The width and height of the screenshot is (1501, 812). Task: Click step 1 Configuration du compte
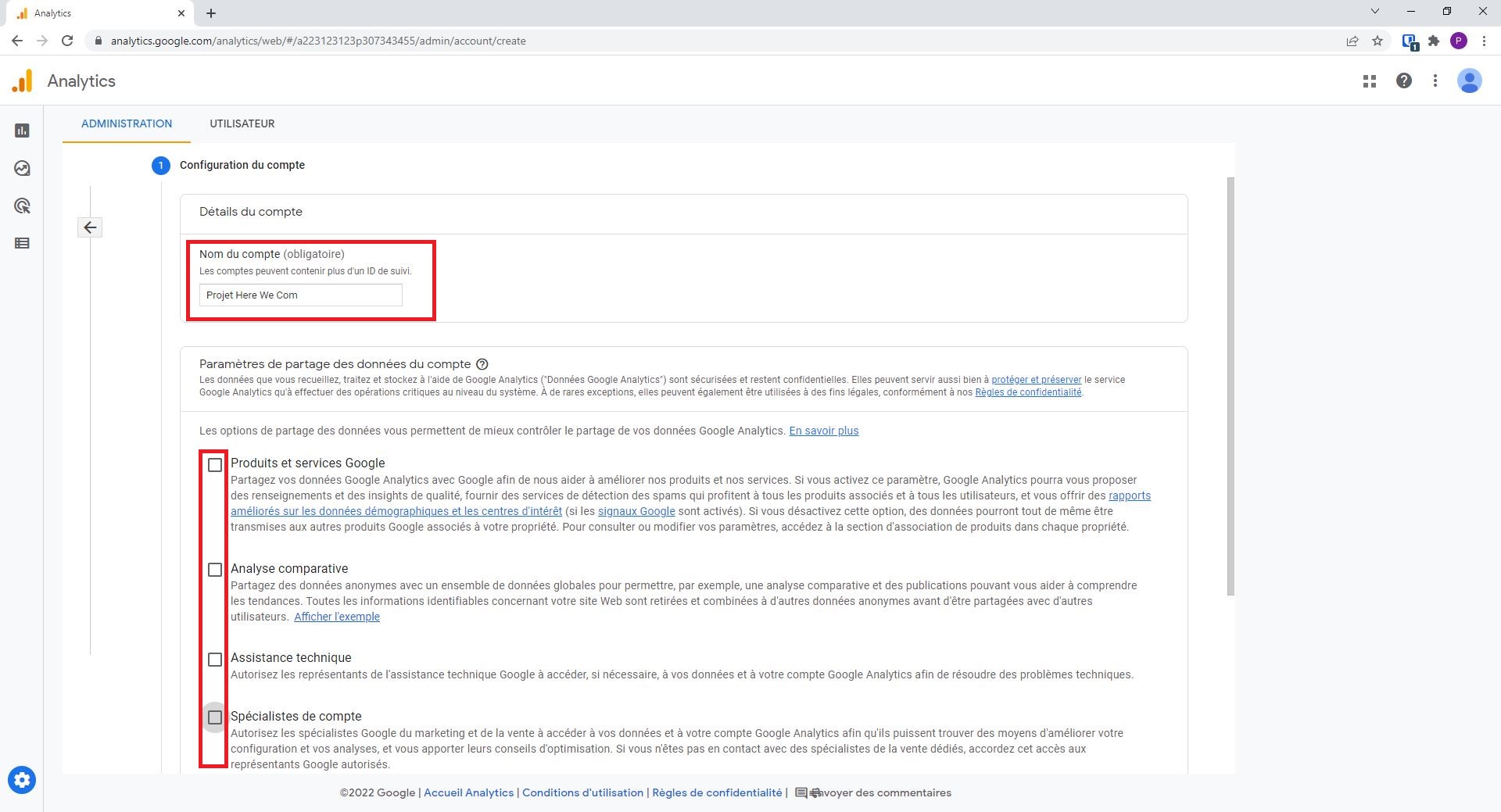coord(228,165)
